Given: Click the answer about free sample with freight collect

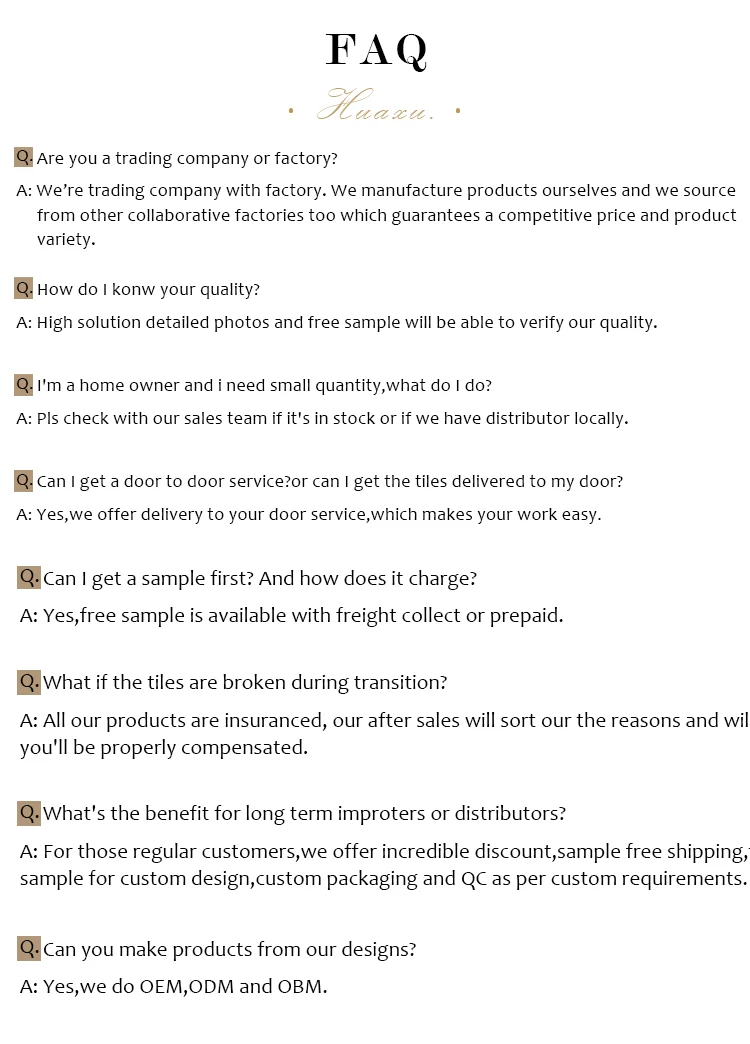Looking at the screenshot, I should 292,616.
